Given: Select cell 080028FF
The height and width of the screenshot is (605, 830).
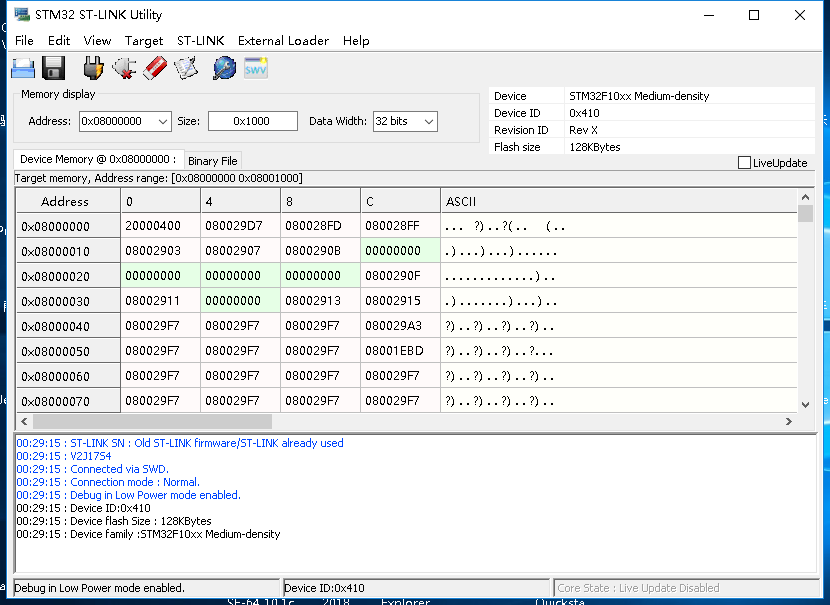Looking at the screenshot, I should [x=400, y=226].
